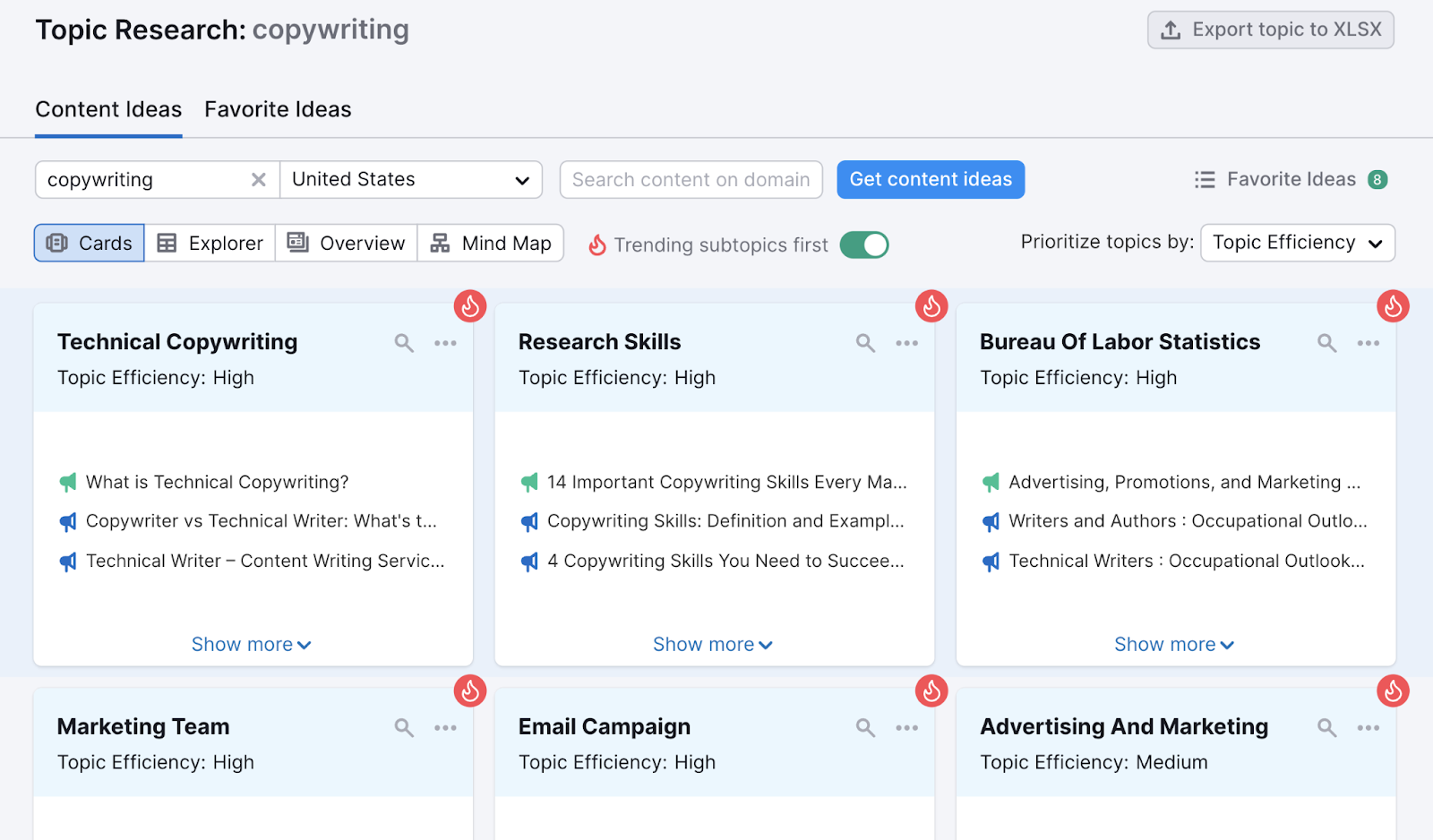Click green megaphone beside What is Technical Copywriting
Image resolution: width=1433 pixels, height=840 pixels.
[68, 483]
